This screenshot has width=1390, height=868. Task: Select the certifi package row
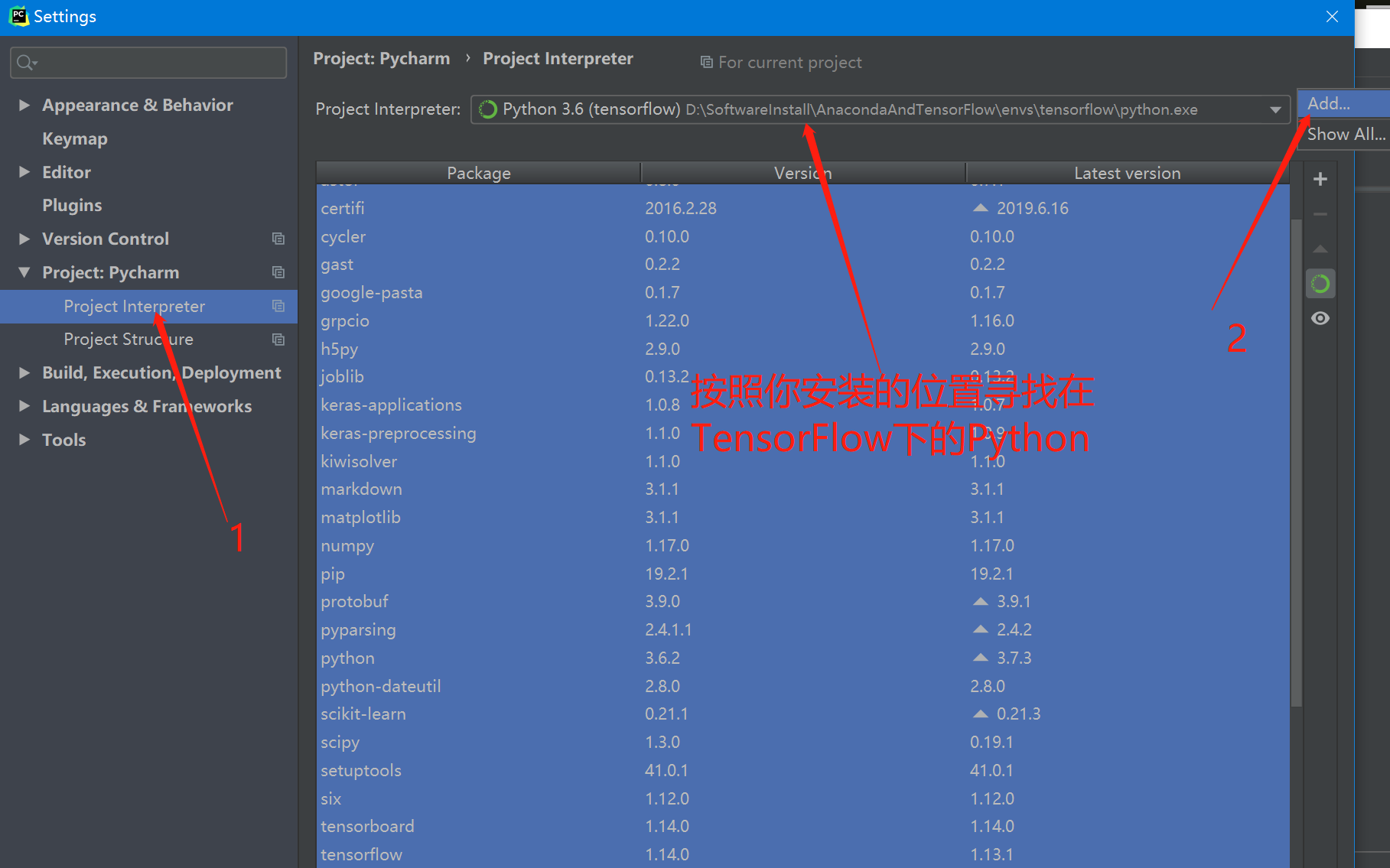(802, 208)
